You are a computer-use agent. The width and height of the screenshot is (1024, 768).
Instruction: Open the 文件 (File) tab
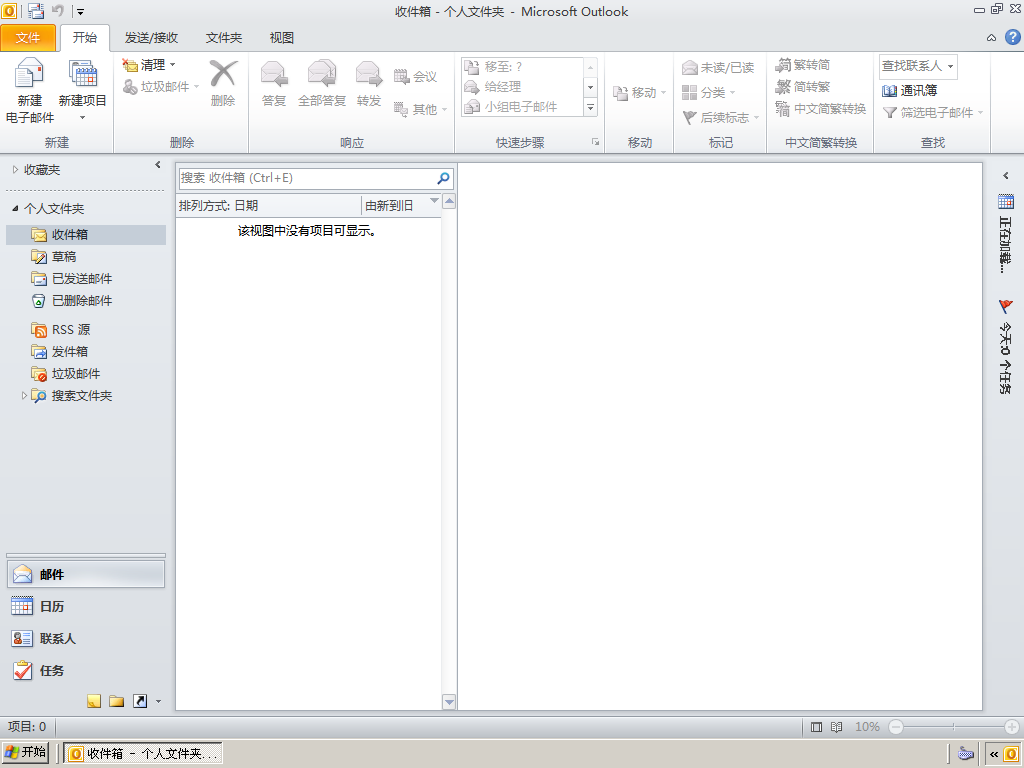pyautogui.click(x=27, y=38)
